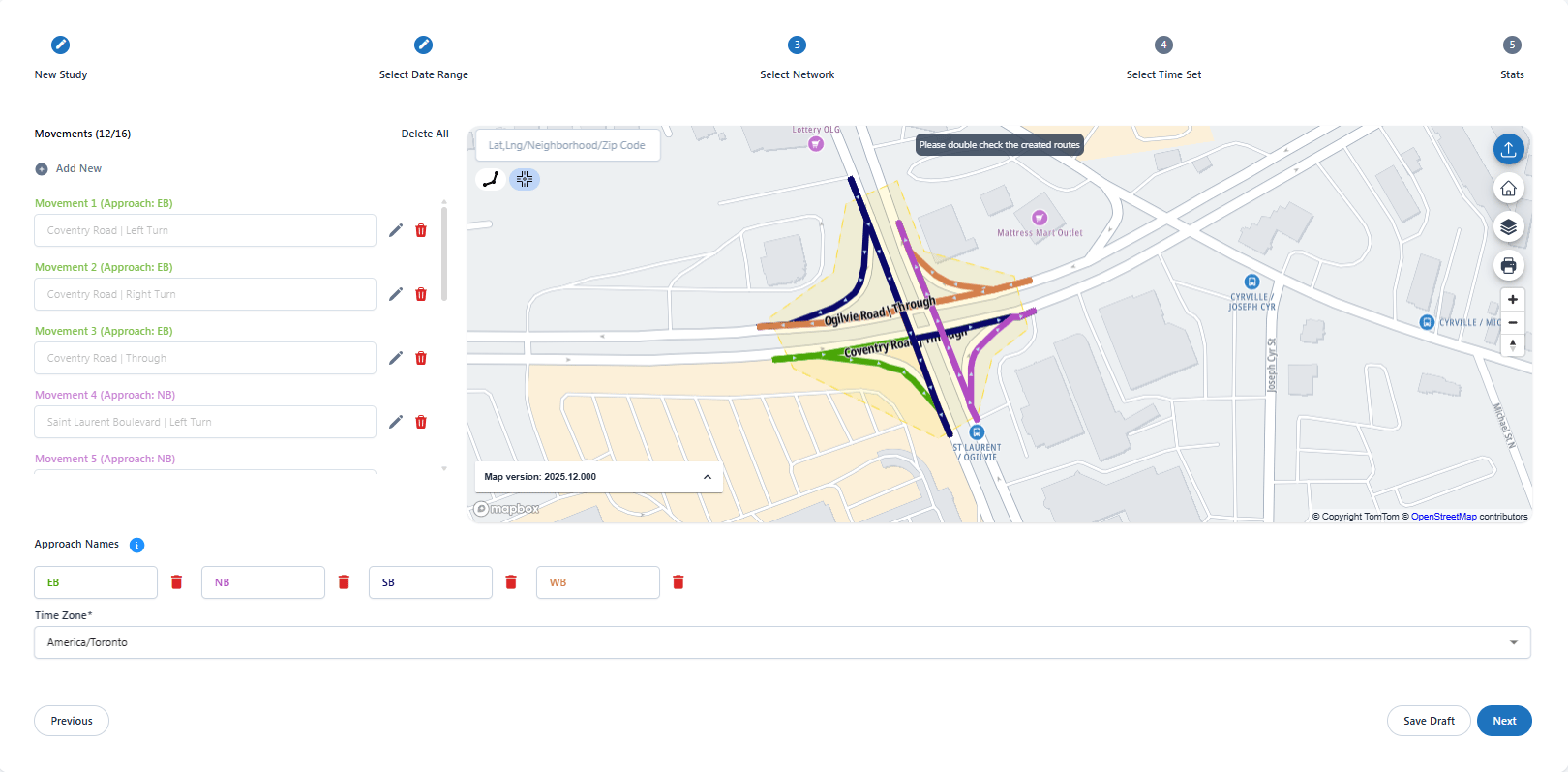The width and height of the screenshot is (1568, 772).
Task: Delete Movement 4 Saint Laurent Boulevard entry
Action: [421, 422]
